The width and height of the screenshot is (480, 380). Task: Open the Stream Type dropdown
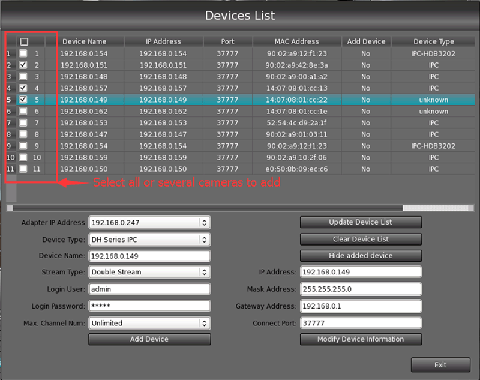149,272
